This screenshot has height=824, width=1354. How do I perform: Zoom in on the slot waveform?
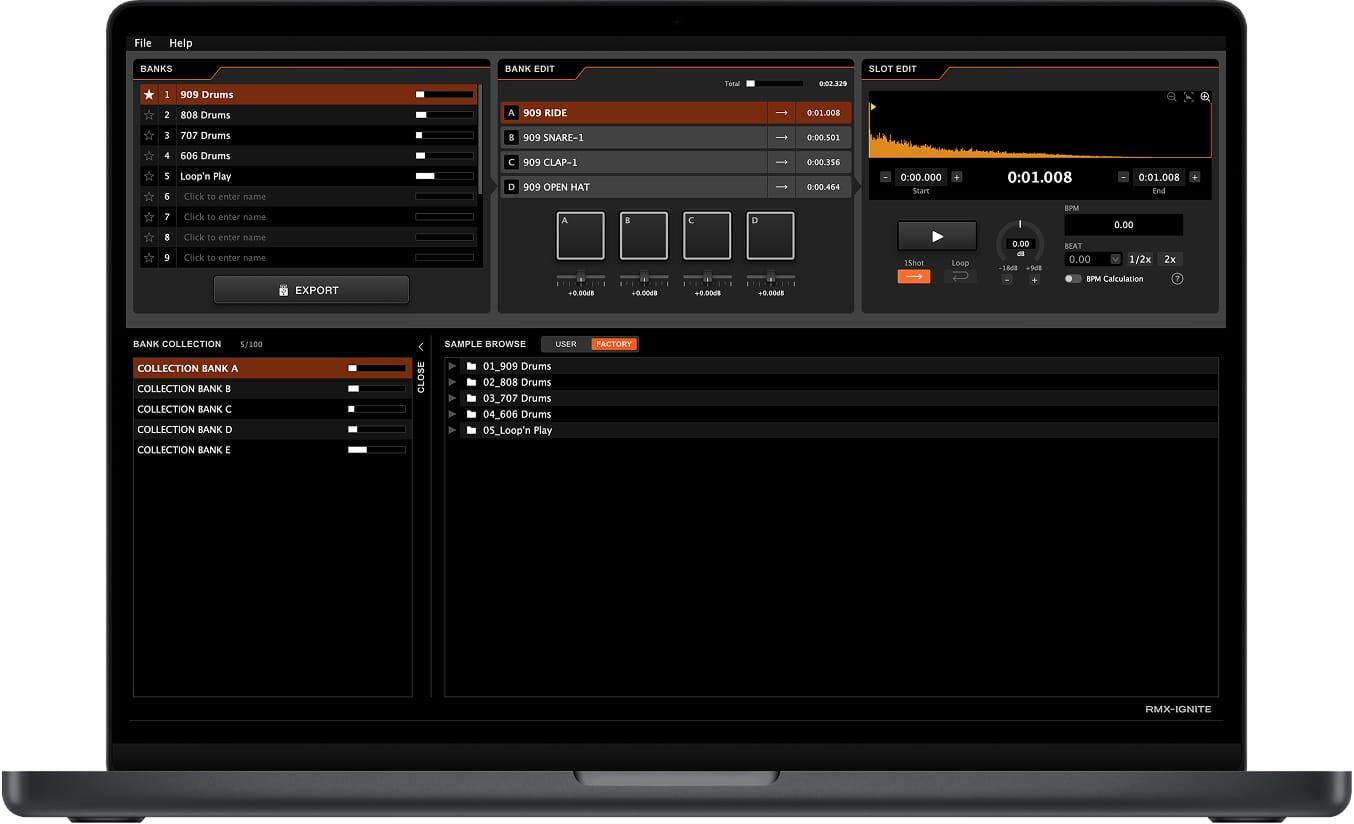pos(1205,97)
